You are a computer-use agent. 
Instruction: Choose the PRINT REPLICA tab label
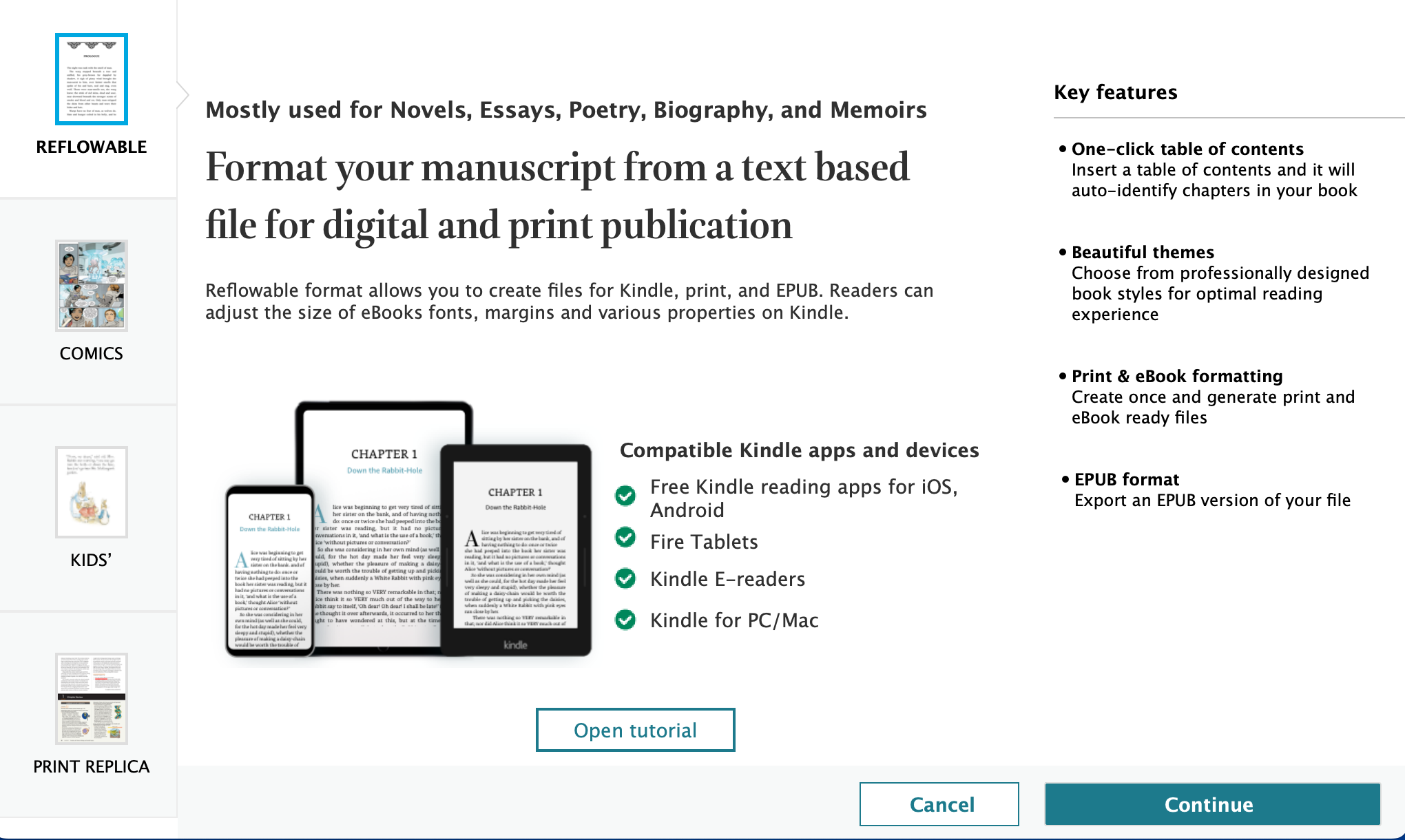pyautogui.click(x=92, y=766)
